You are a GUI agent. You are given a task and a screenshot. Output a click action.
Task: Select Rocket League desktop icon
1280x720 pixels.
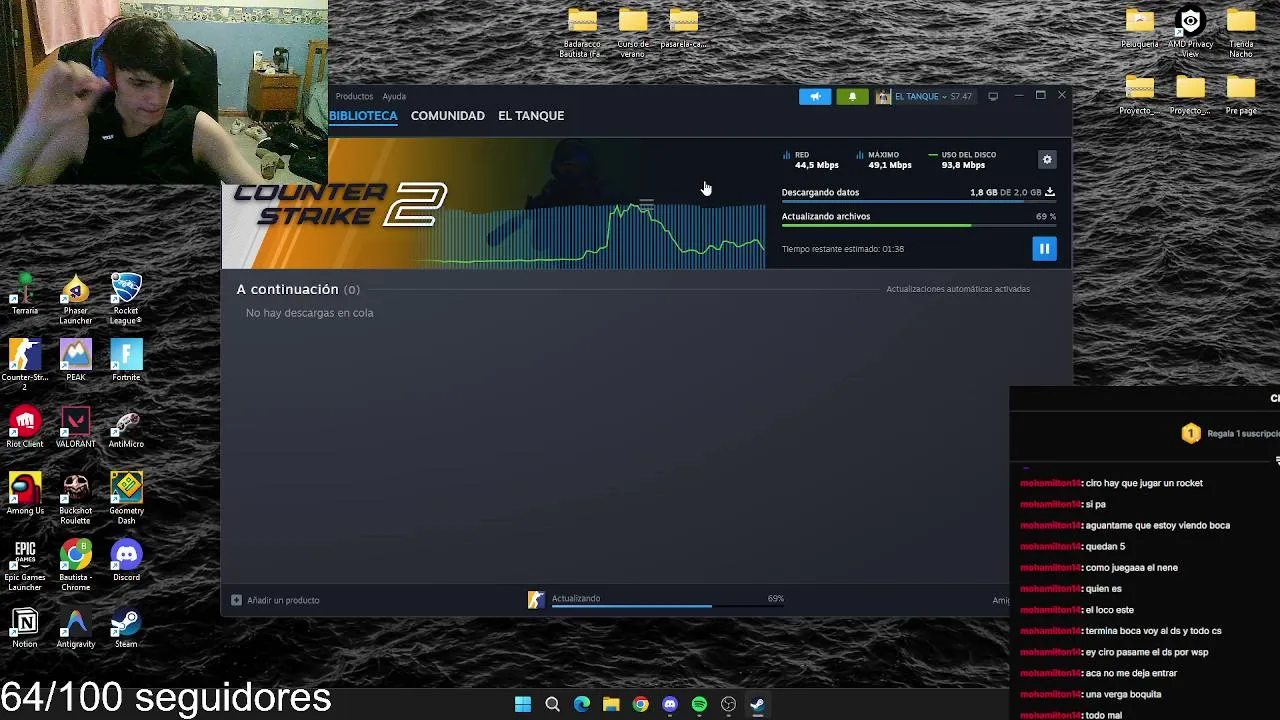(x=126, y=299)
